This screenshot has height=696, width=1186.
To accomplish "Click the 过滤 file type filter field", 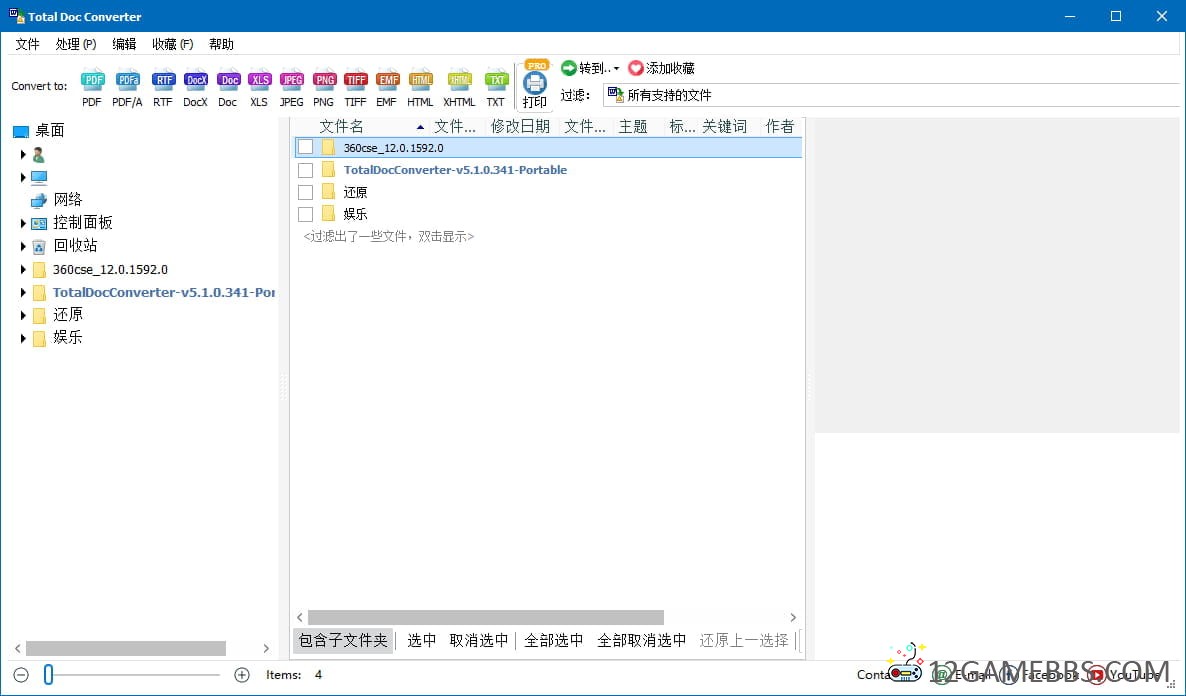I will click(x=890, y=95).
